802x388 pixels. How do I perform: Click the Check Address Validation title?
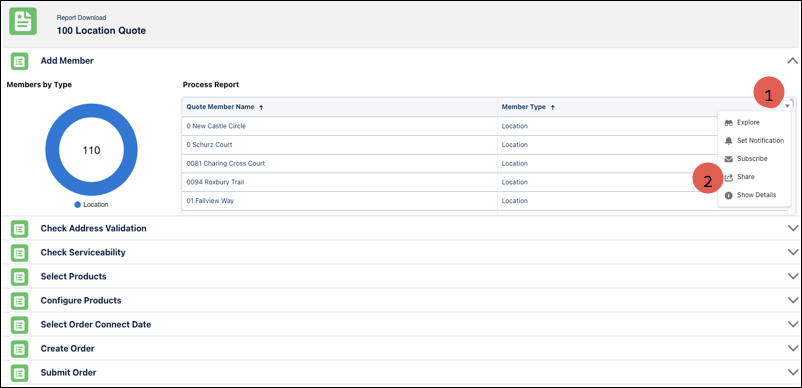[94, 228]
